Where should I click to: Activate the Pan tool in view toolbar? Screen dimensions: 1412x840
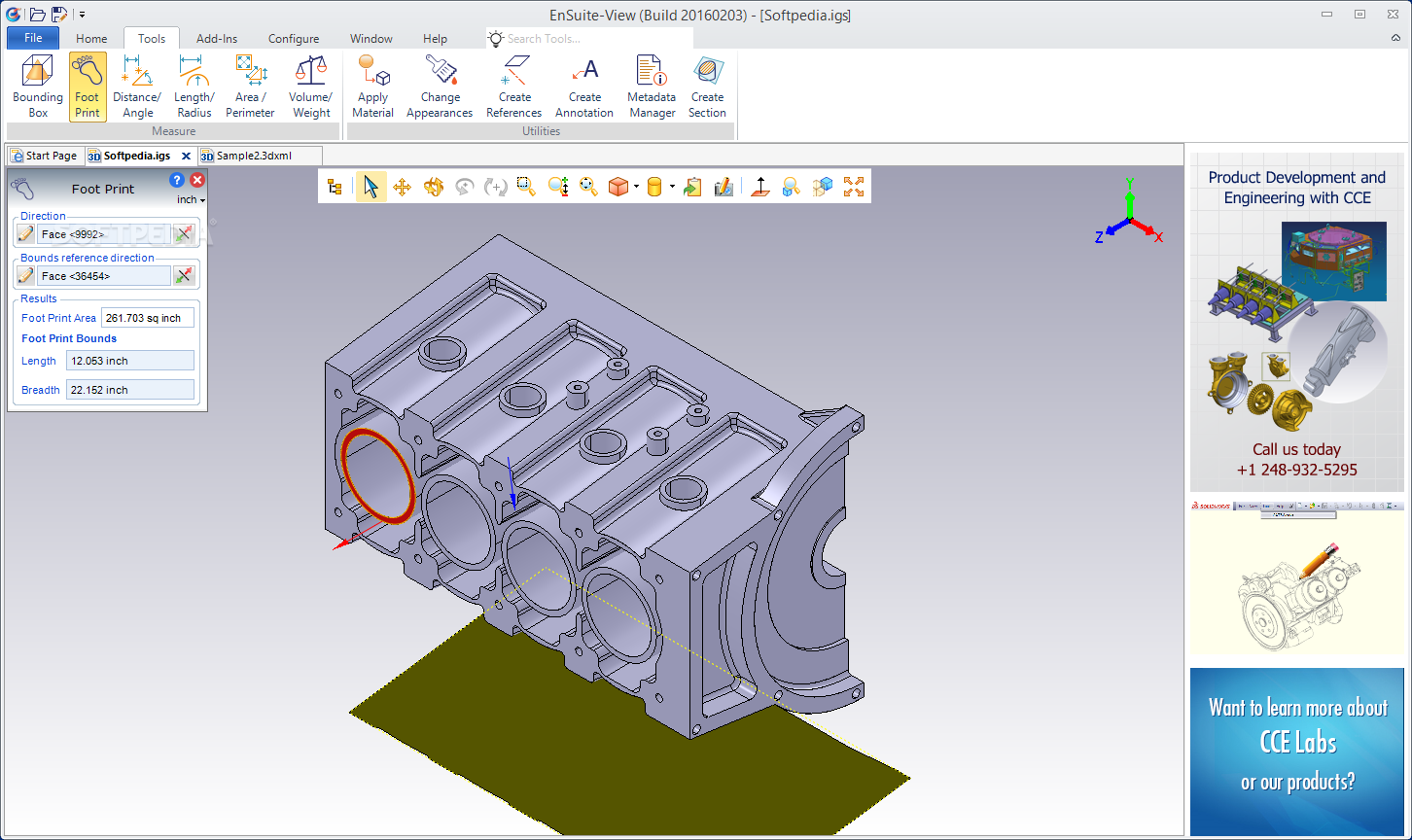[x=402, y=187]
